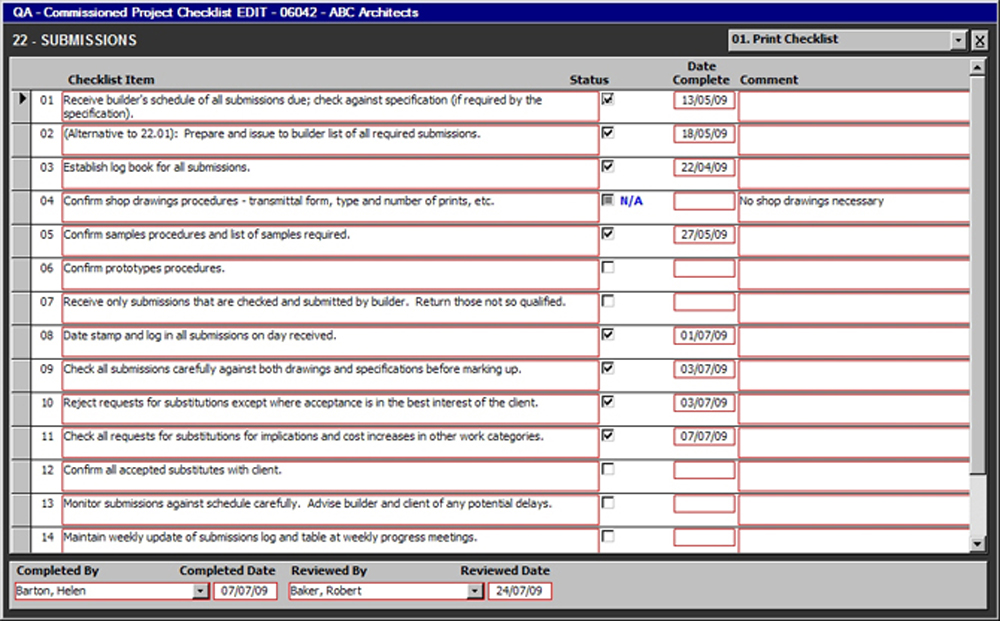Open the Print Checklist dropdown
1000x621 pixels.
tap(959, 41)
